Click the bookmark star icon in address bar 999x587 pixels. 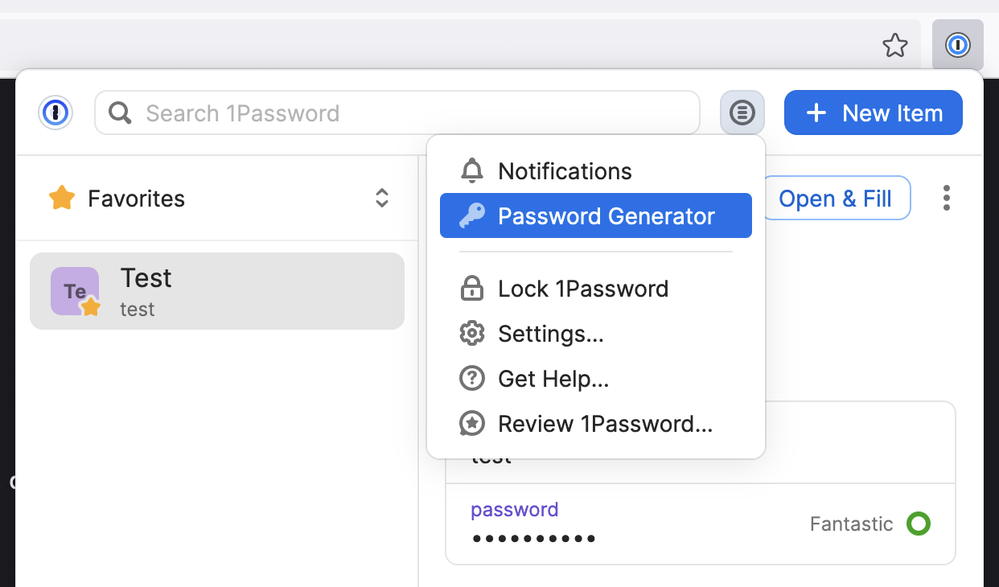pyautogui.click(x=895, y=45)
